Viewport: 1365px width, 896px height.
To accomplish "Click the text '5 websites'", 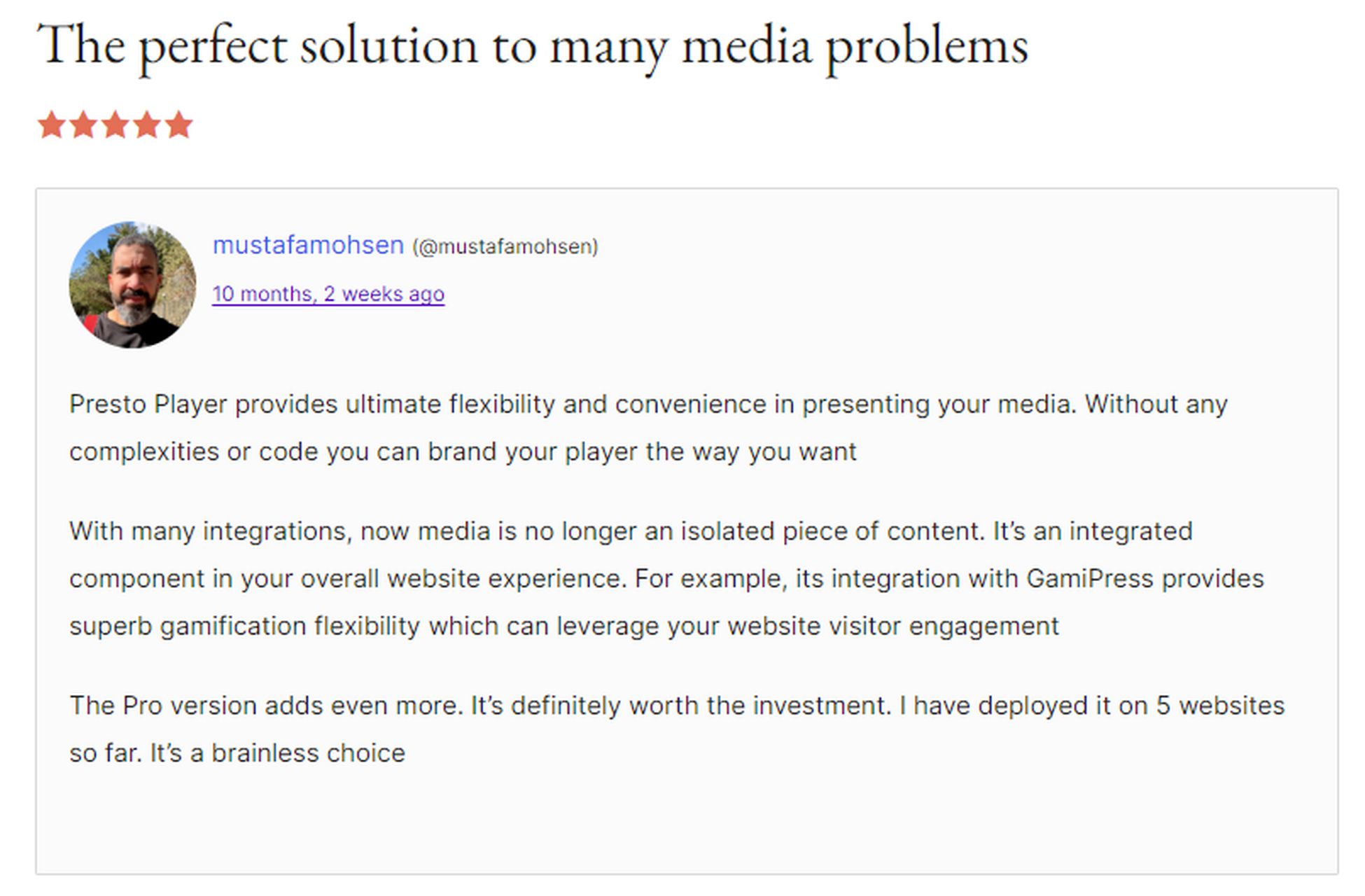I will point(1220,706).
